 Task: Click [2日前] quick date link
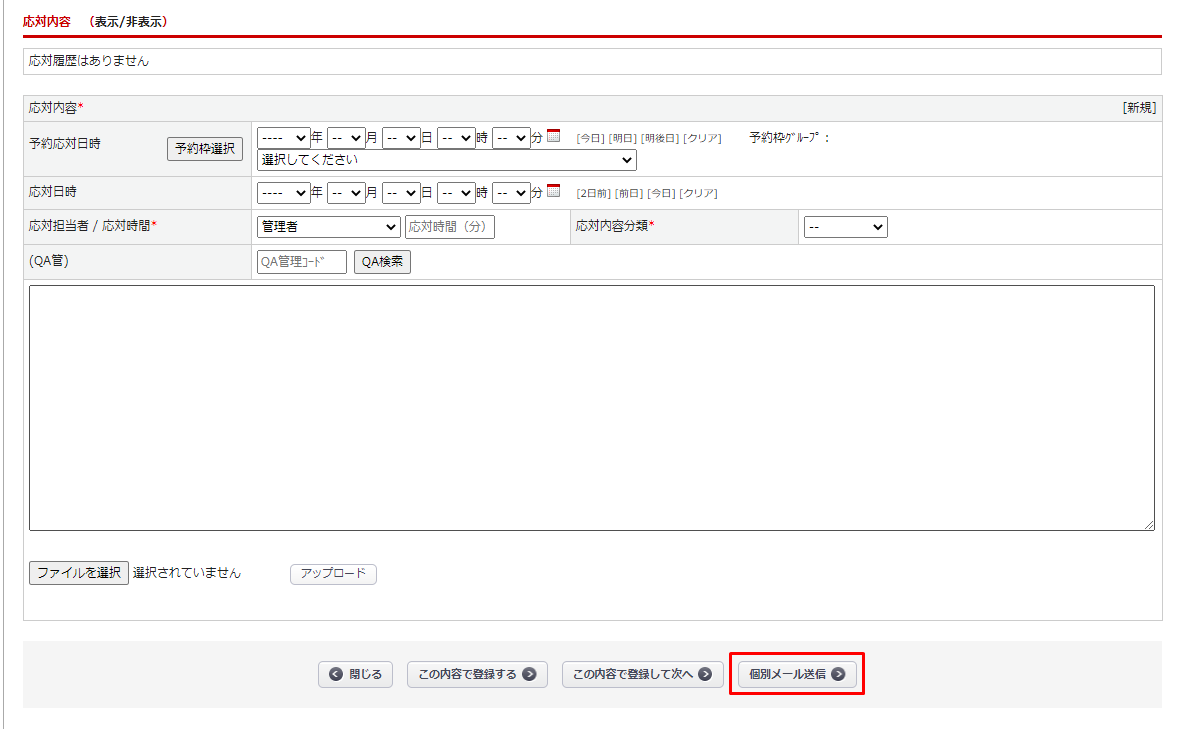pyautogui.click(x=594, y=193)
